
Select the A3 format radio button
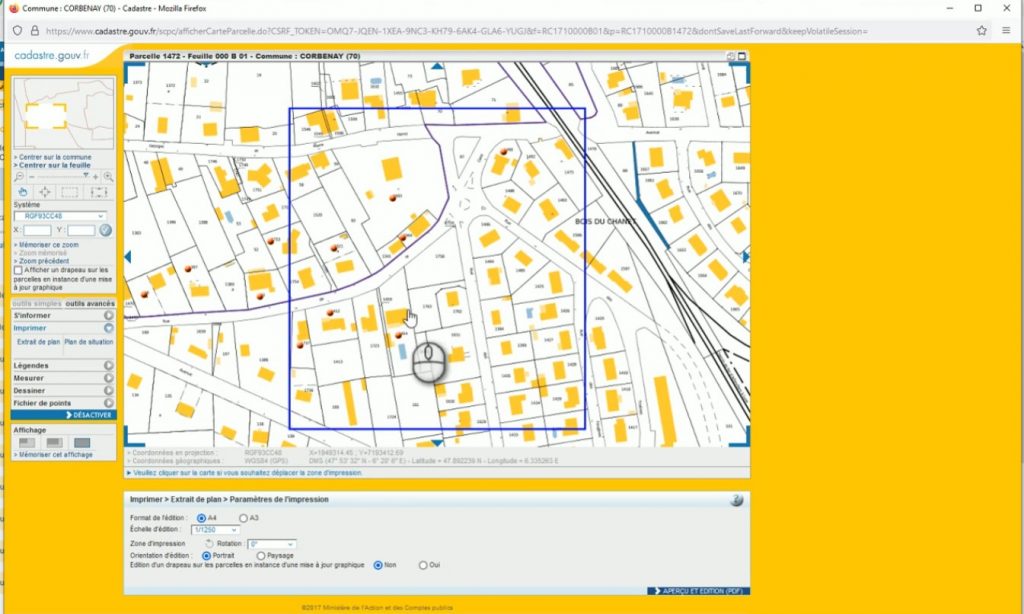pos(243,517)
